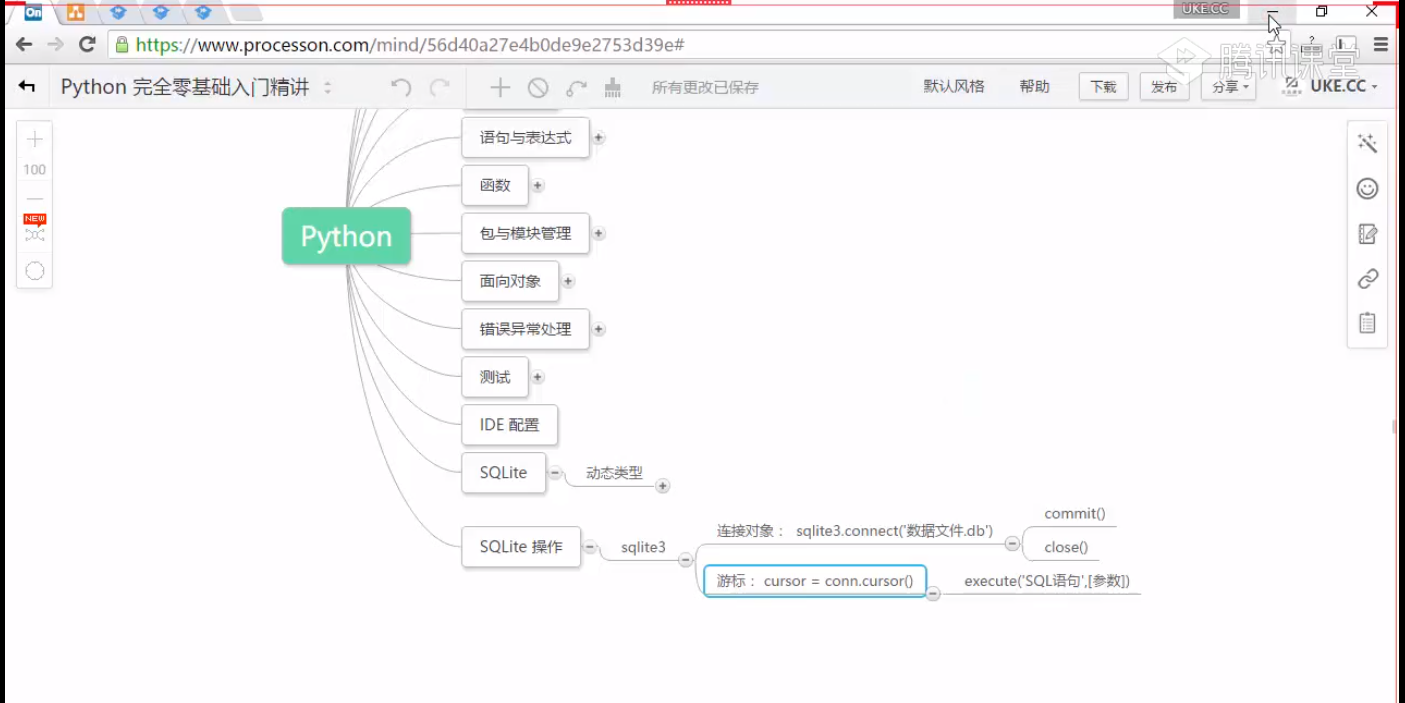Expand the 错误异常处理 node
The width and height of the screenshot is (1405, 703).
pos(598,329)
